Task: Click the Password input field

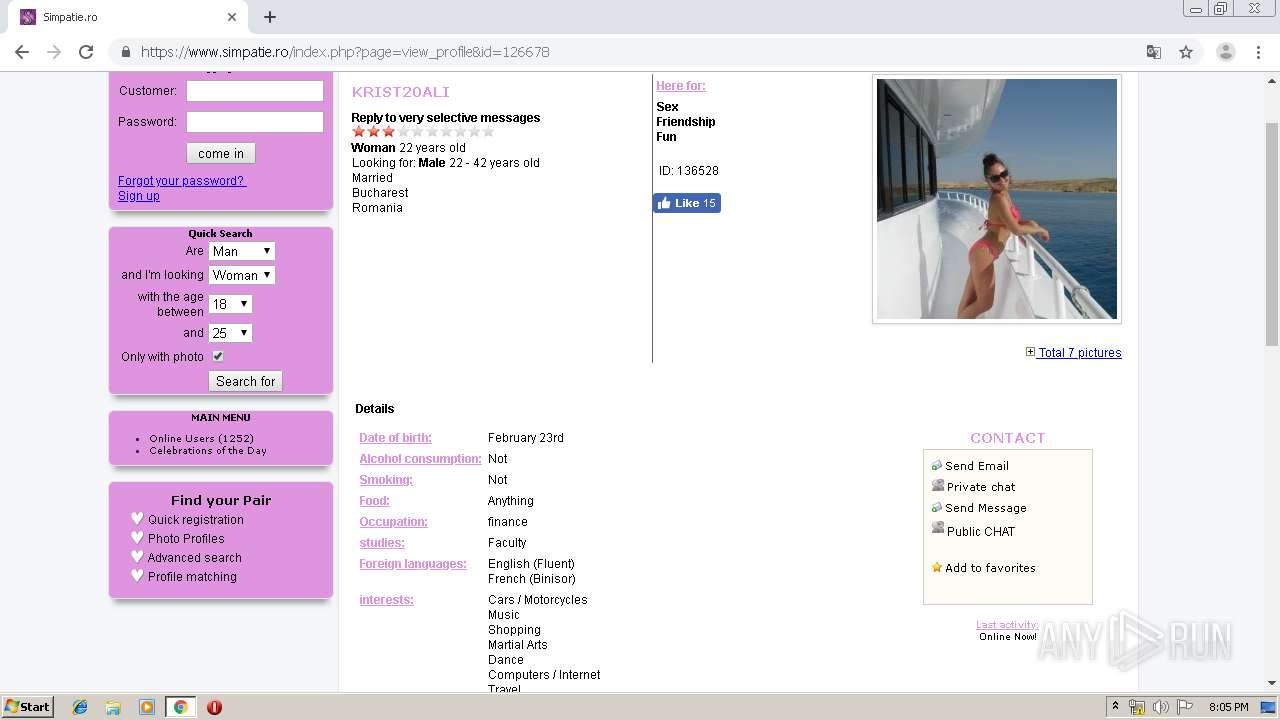Action: point(255,122)
